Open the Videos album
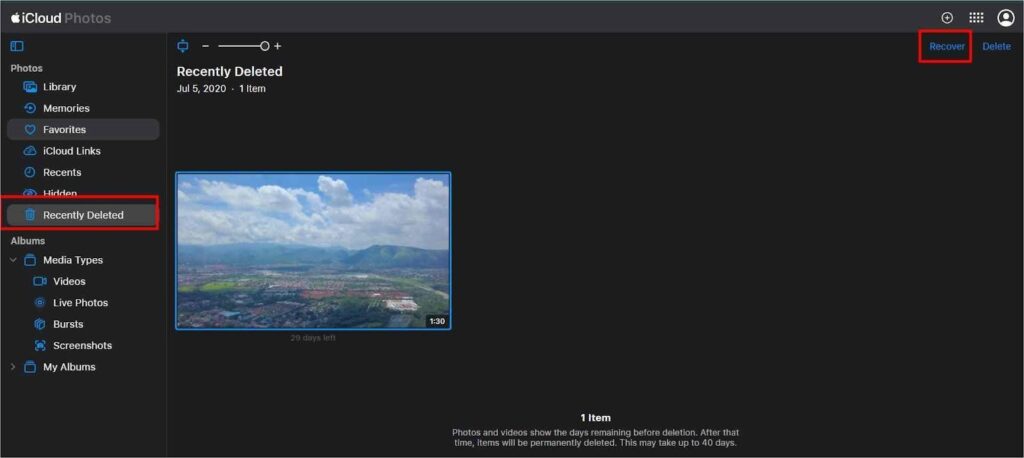Image resolution: width=1024 pixels, height=458 pixels. point(69,282)
